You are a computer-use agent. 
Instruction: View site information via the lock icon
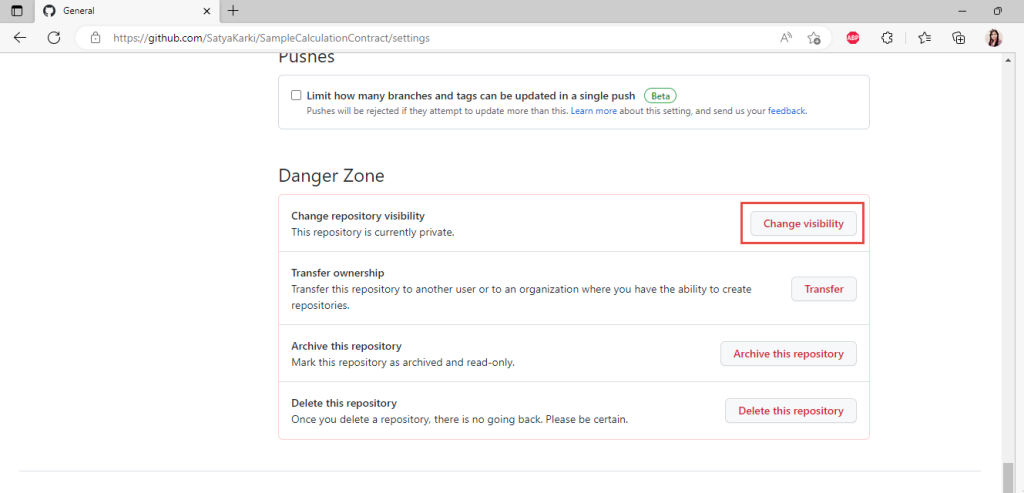click(96, 38)
